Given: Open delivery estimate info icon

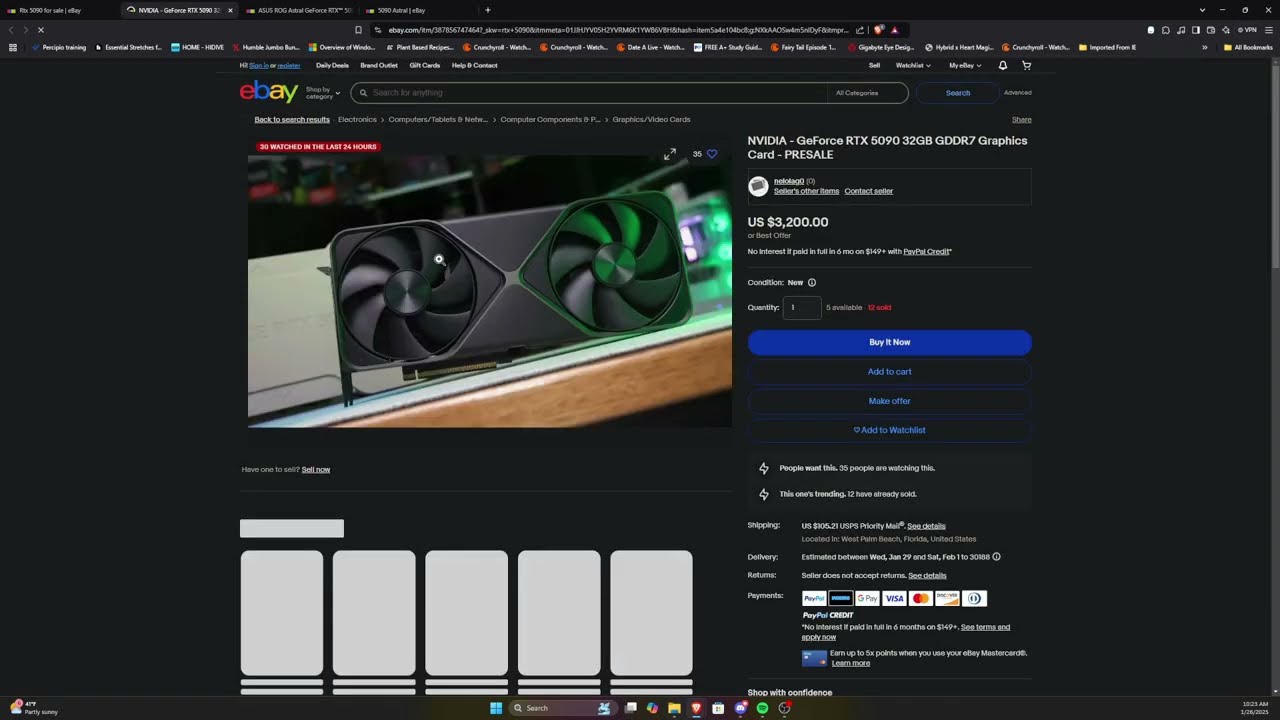Looking at the screenshot, I should 996,557.
